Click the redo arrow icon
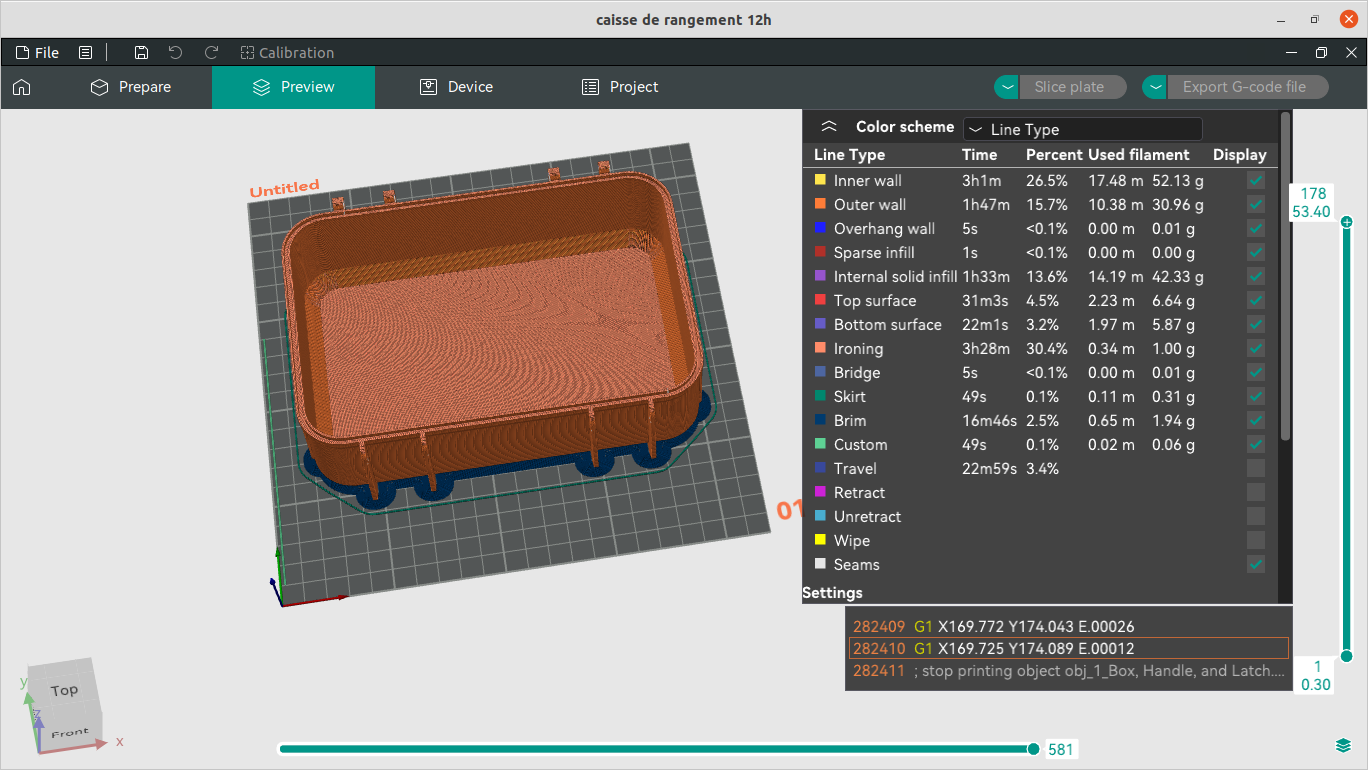Screen dimensions: 1368x770 211,53
